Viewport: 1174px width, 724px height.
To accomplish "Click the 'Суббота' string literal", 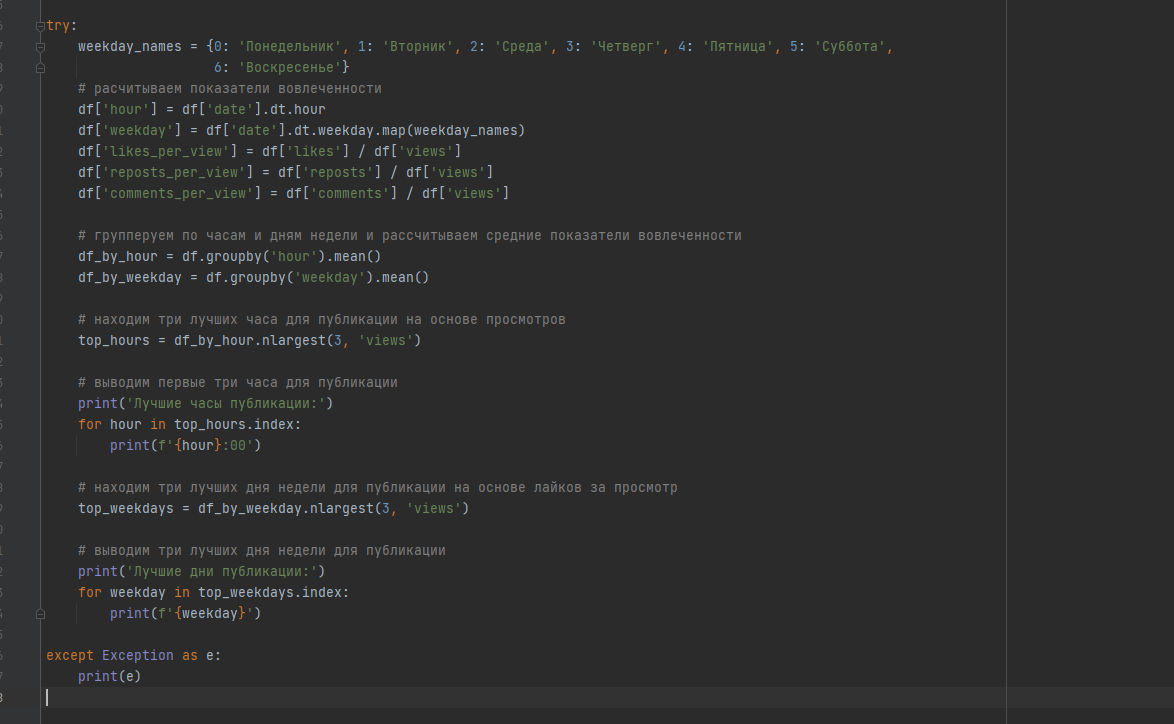I will (x=850, y=47).
